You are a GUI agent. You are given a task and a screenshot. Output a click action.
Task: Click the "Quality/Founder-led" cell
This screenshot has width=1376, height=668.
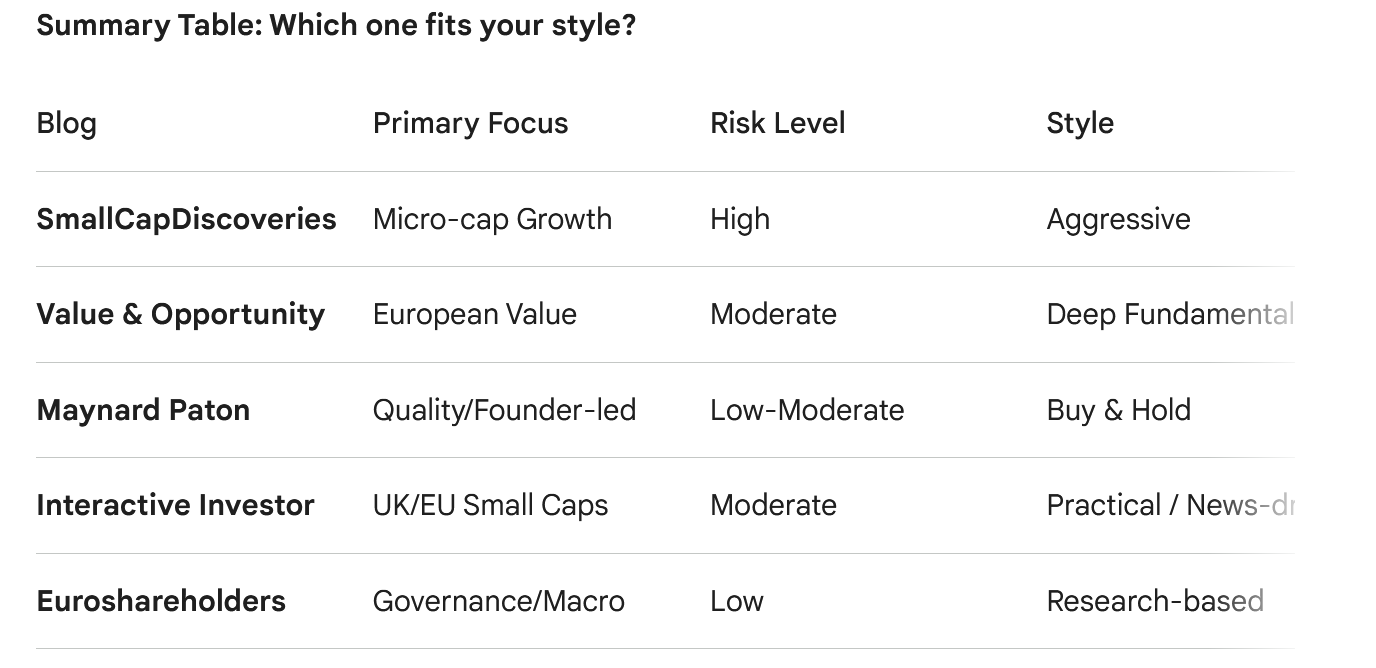504,410
